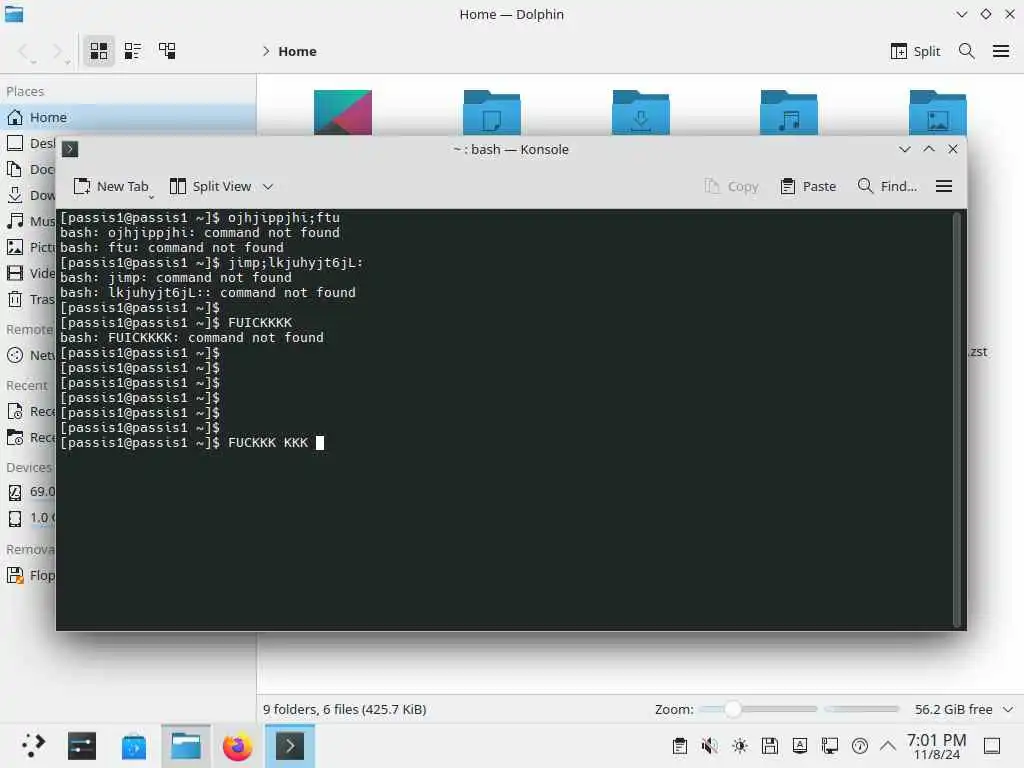
Task: Go forward in Dolphin navigation
Action: tap(59, 51)
